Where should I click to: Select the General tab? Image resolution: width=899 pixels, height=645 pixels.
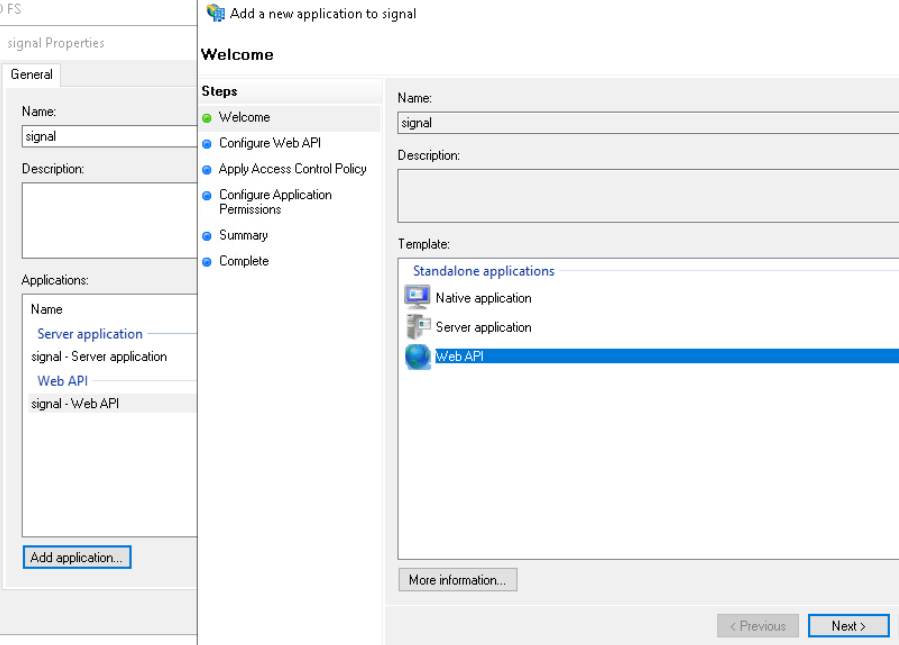click(x=32, y=75)
